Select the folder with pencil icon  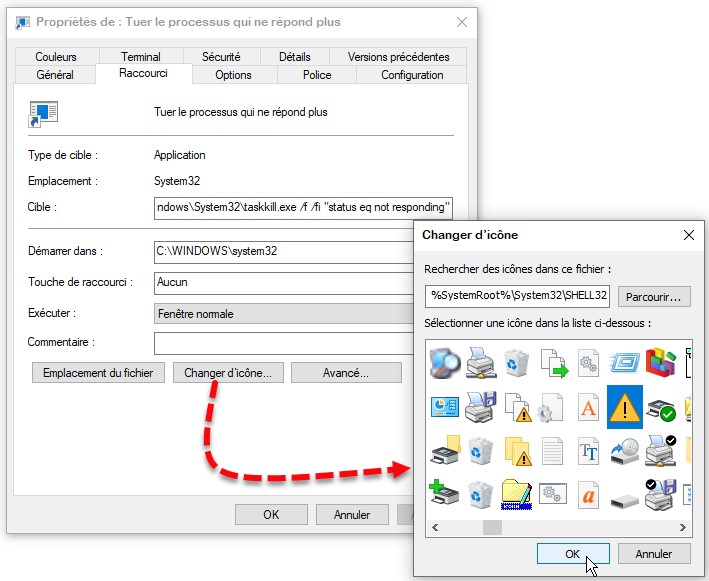[516, 494]
